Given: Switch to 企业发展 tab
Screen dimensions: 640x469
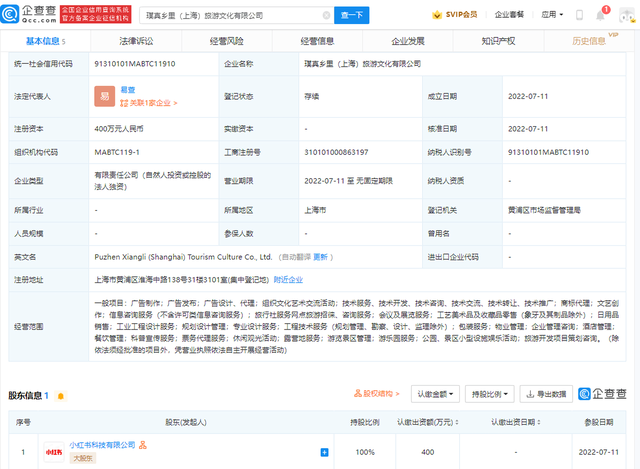Looking at the screenshot, I should (408, 41).
